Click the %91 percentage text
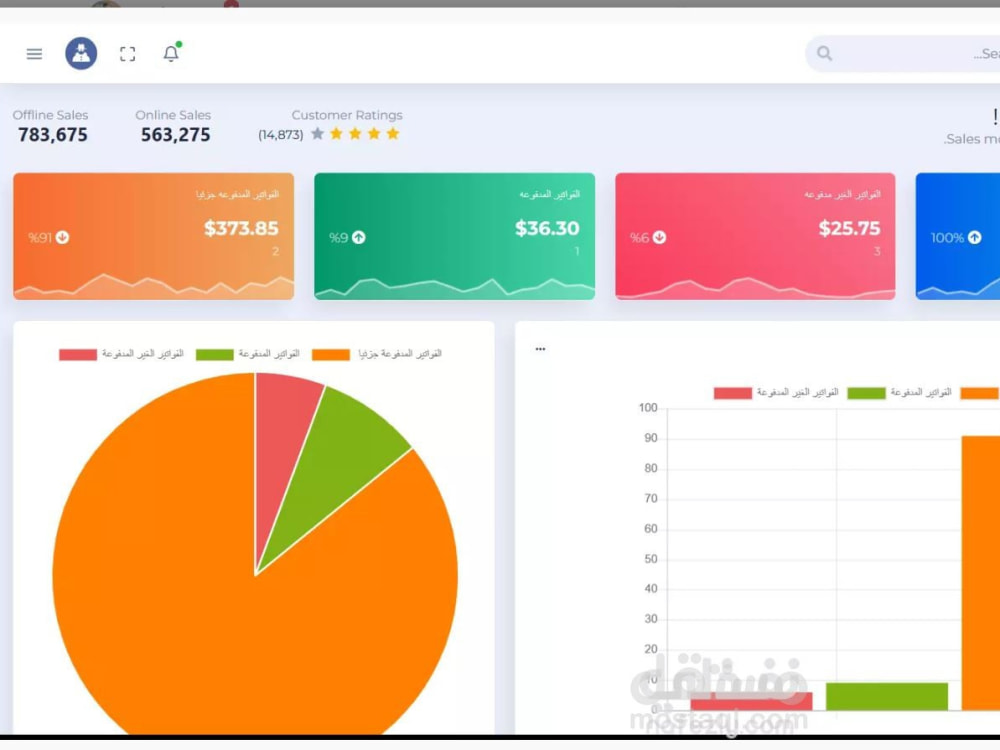Image resolution: width=1000 pixels, height=750 pixels. coord(40,238)
